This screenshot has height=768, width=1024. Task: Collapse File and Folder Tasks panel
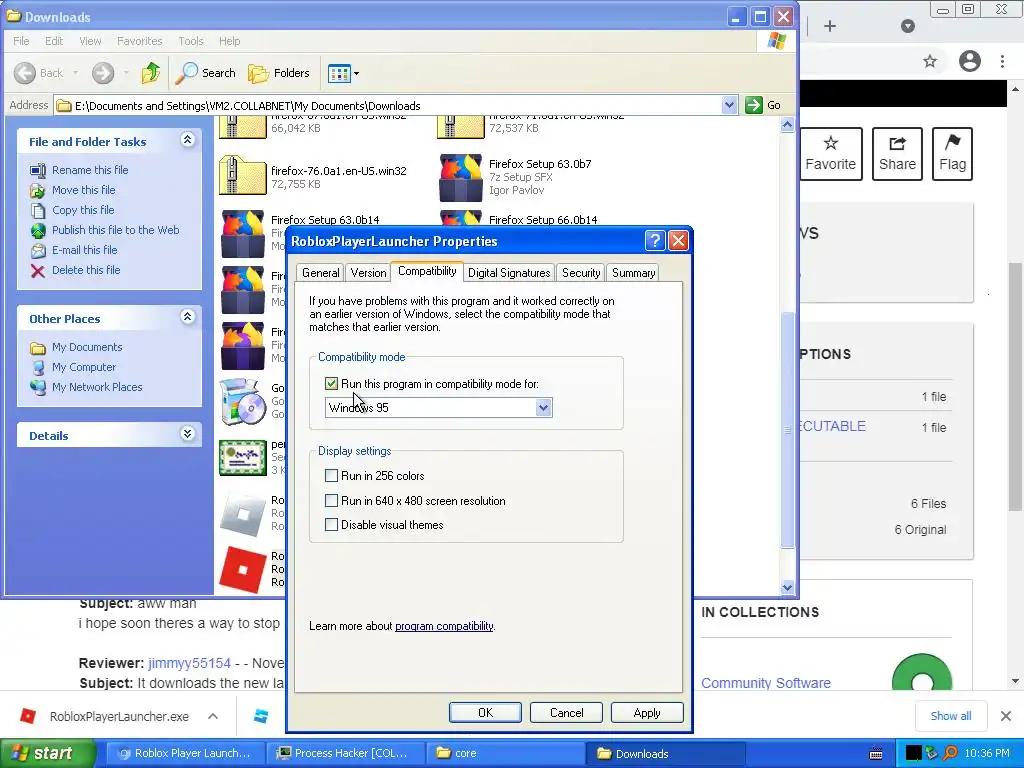(x=187, y=140)
